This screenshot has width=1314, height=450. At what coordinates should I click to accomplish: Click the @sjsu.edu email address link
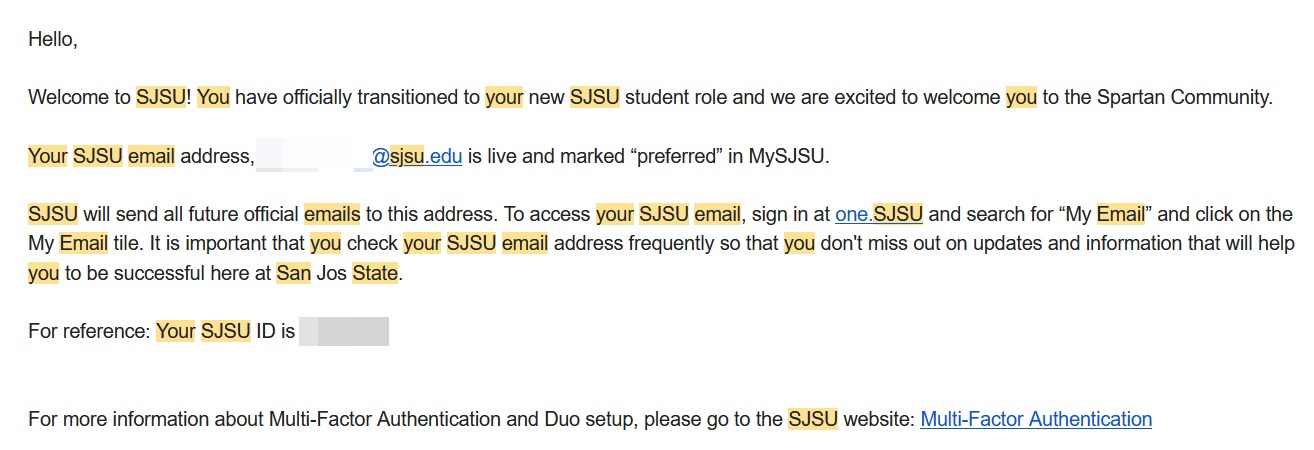[x=416, y=156]
